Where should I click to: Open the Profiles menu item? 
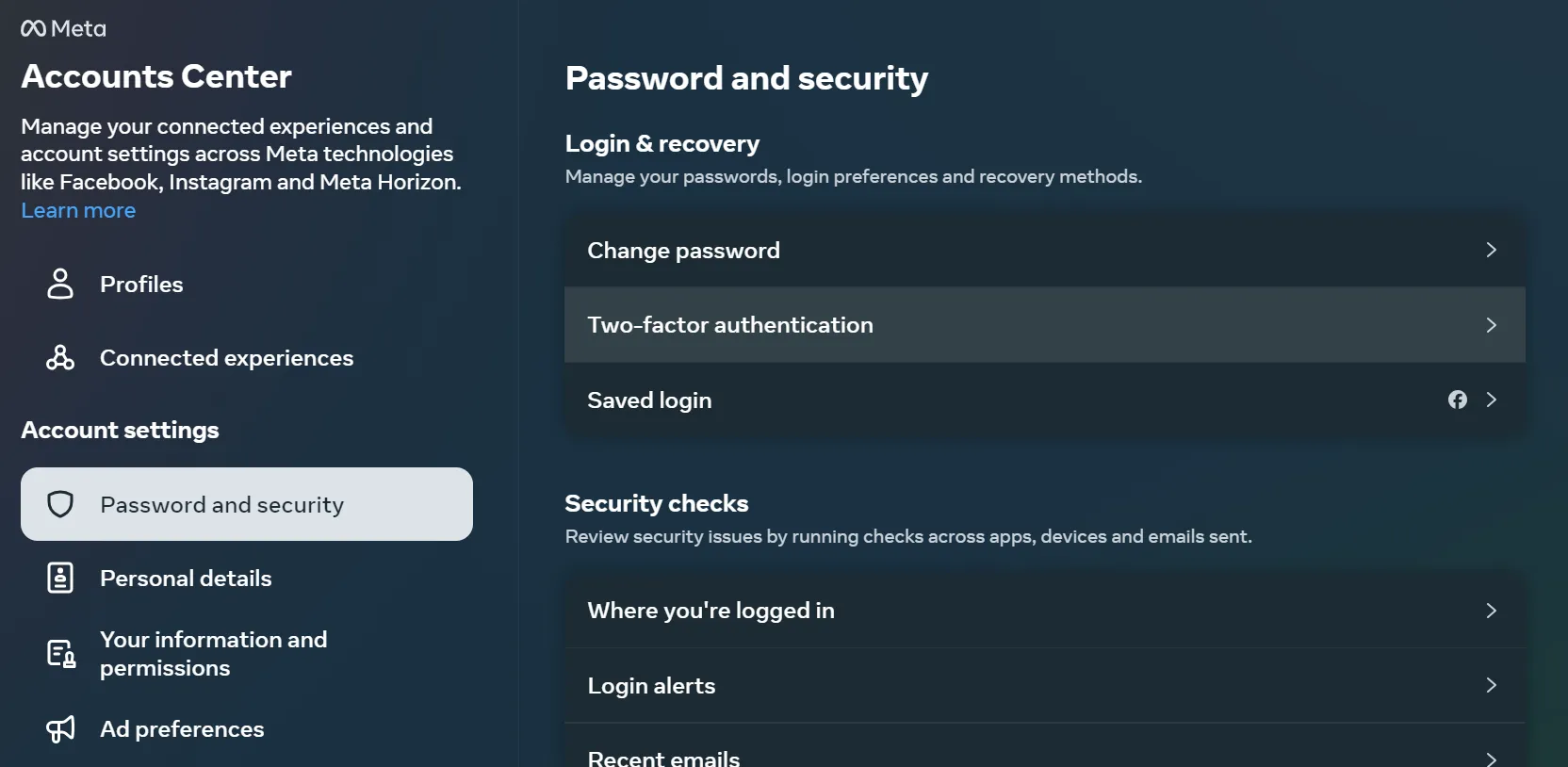141,285
